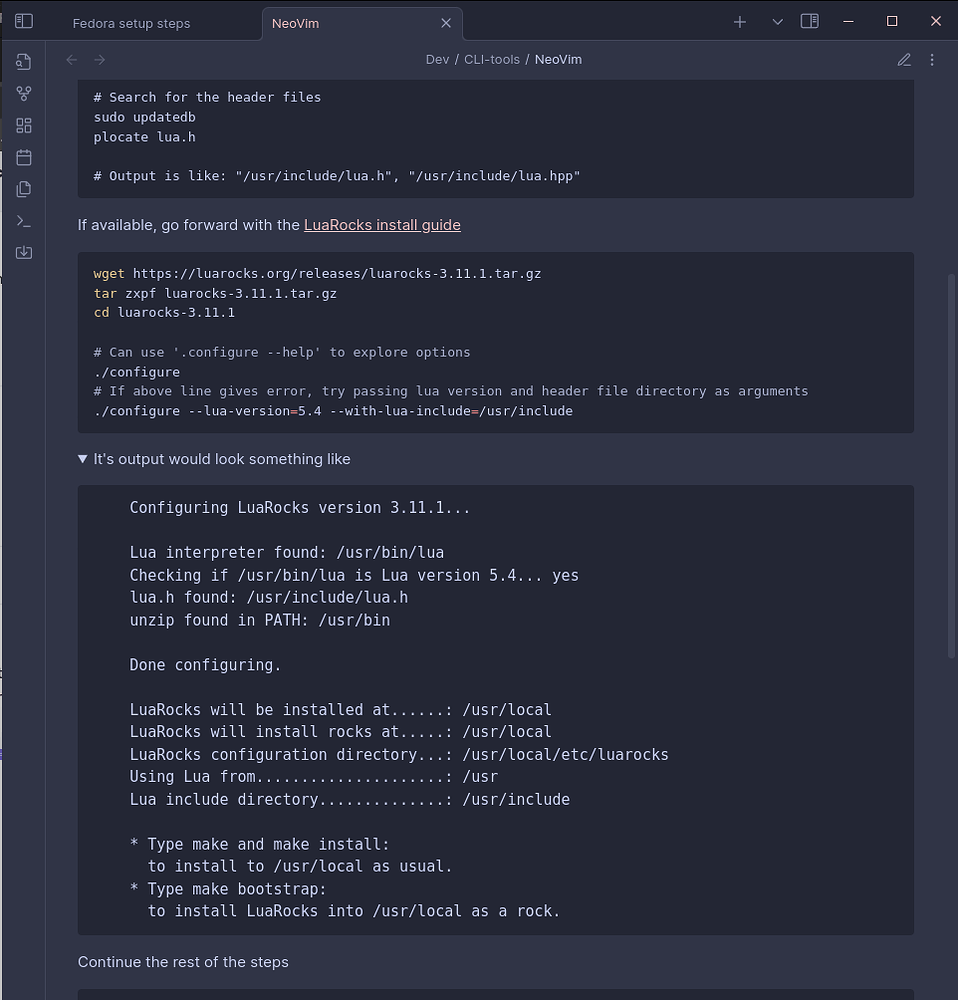The width and height of the screenshot is (958, 1000).
Task: Click the import download icon in ribbon
Action: click(x=24, y=253)
